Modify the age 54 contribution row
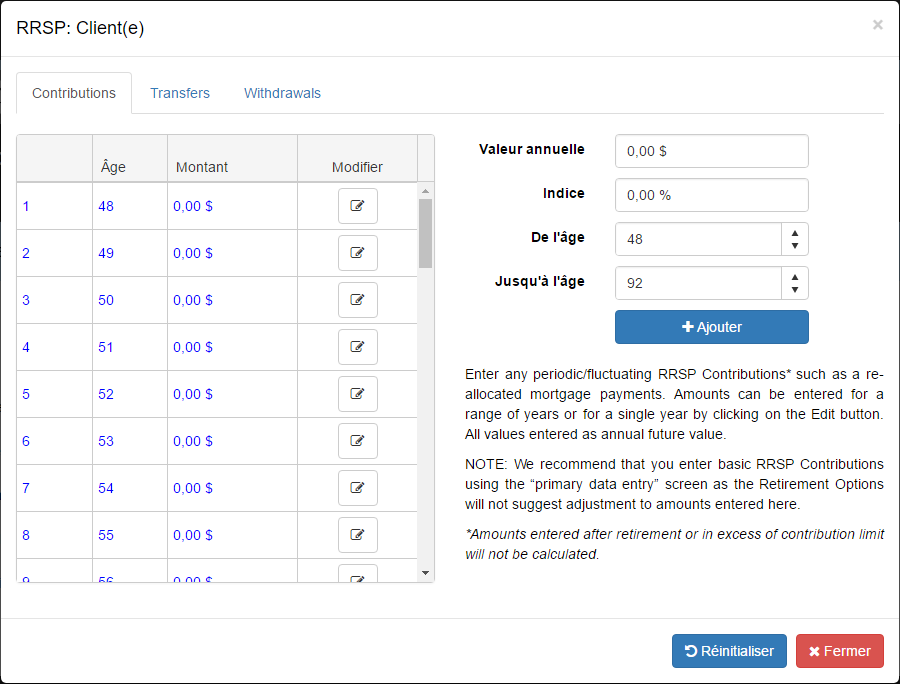The height and width of the screenshot is (684, 900). tap(357, 488)
